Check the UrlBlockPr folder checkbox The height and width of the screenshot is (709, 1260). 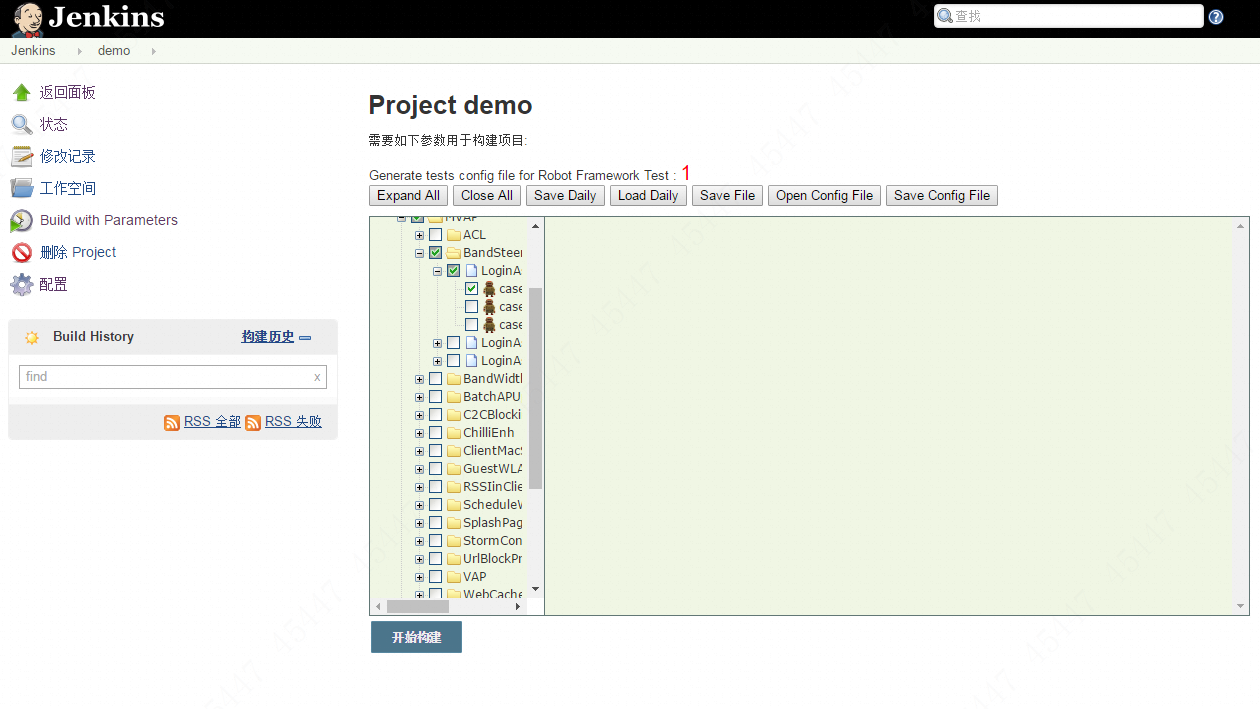(x=435, y=559)
